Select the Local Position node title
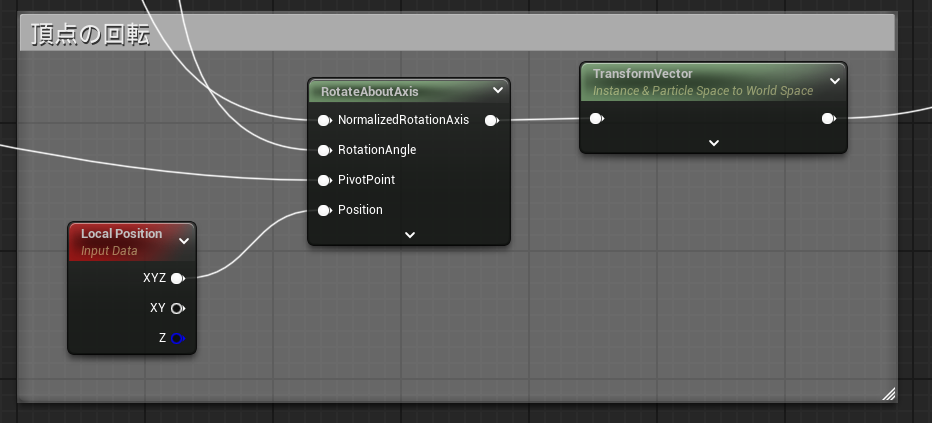Image resolution: width=932 pixels, height=423 pixels. click(121, 233)
